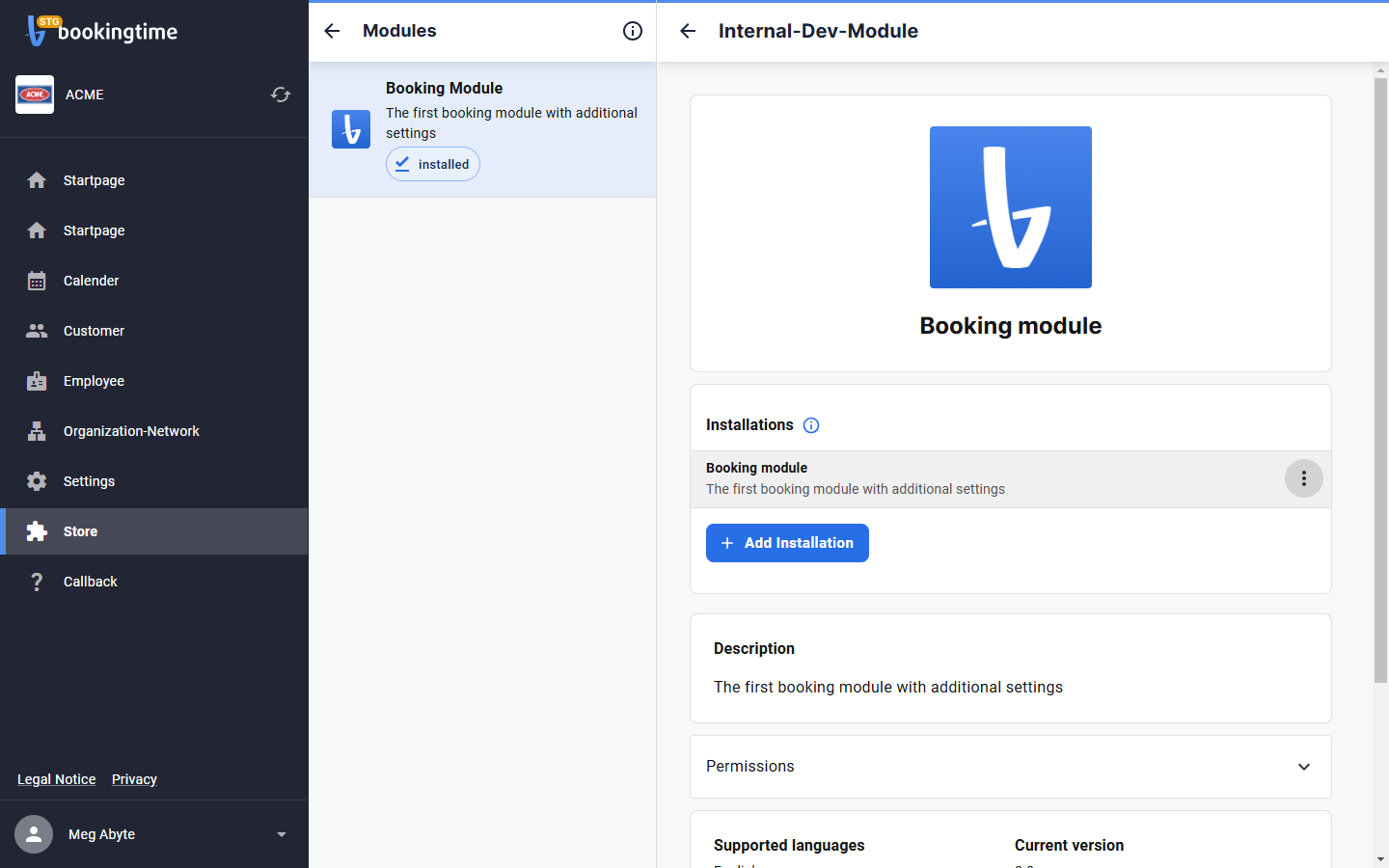Open the first Startpage home icon
1389x868 pixels.
pyautogui.click(x=37, y=180)
